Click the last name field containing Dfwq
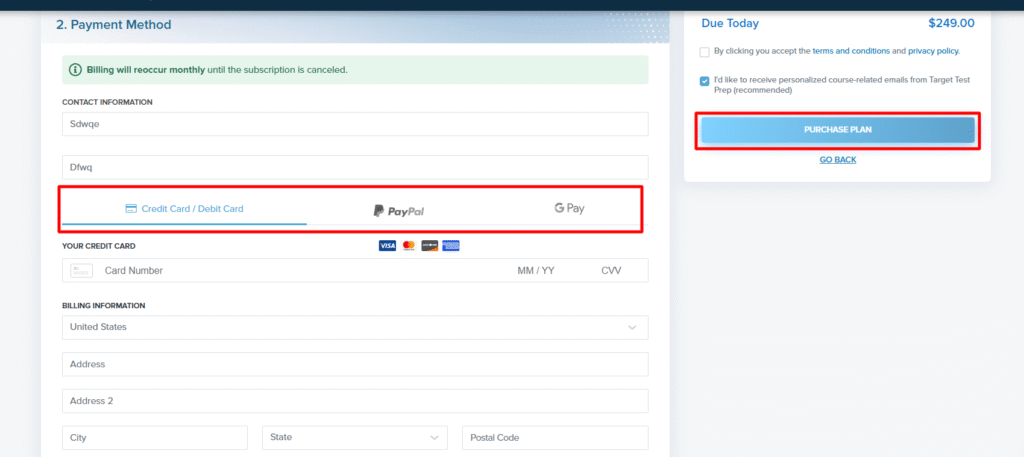This screenshot has height=457, width=1024. point(355,167)
